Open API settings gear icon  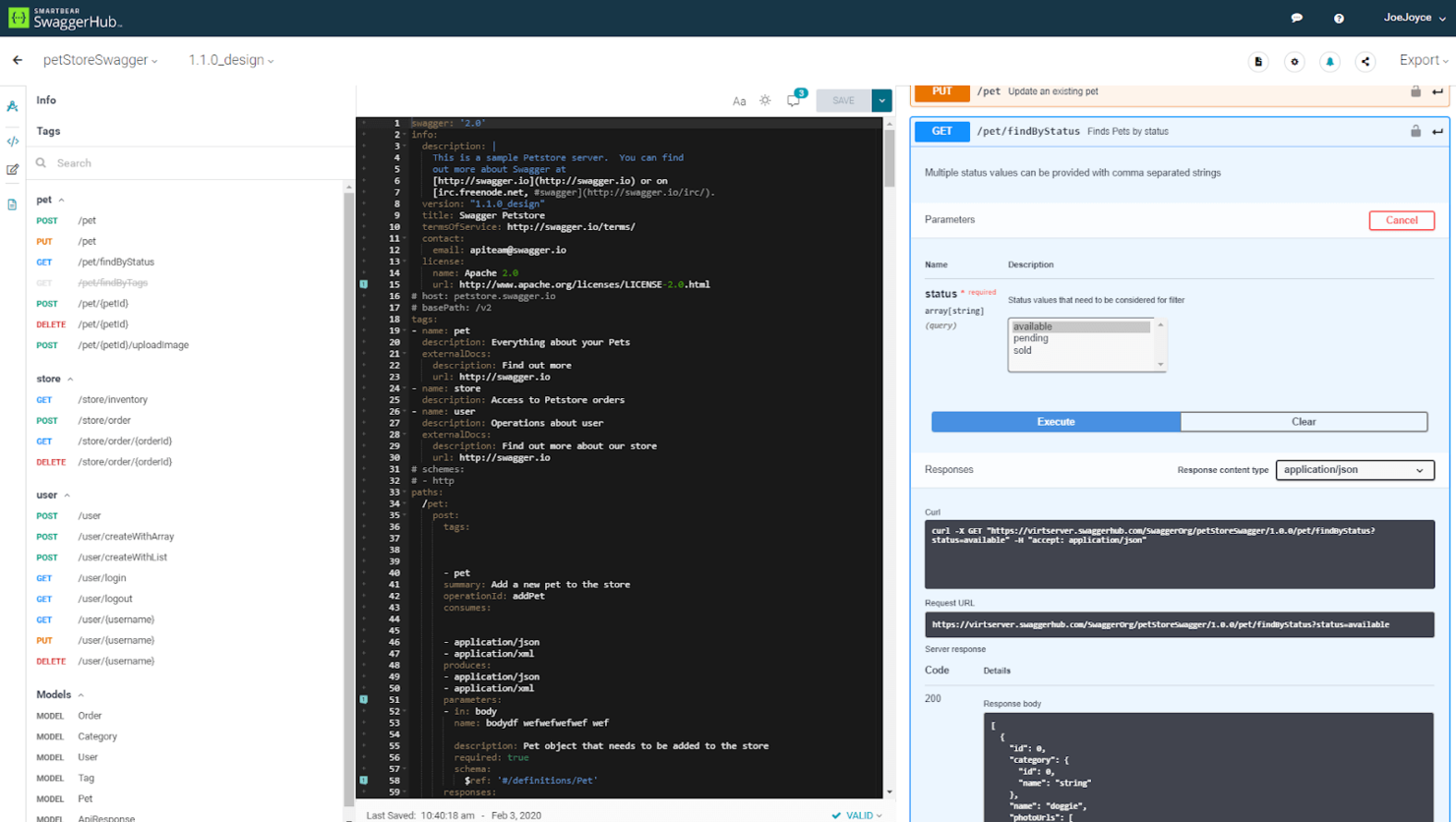[1295, 61]
